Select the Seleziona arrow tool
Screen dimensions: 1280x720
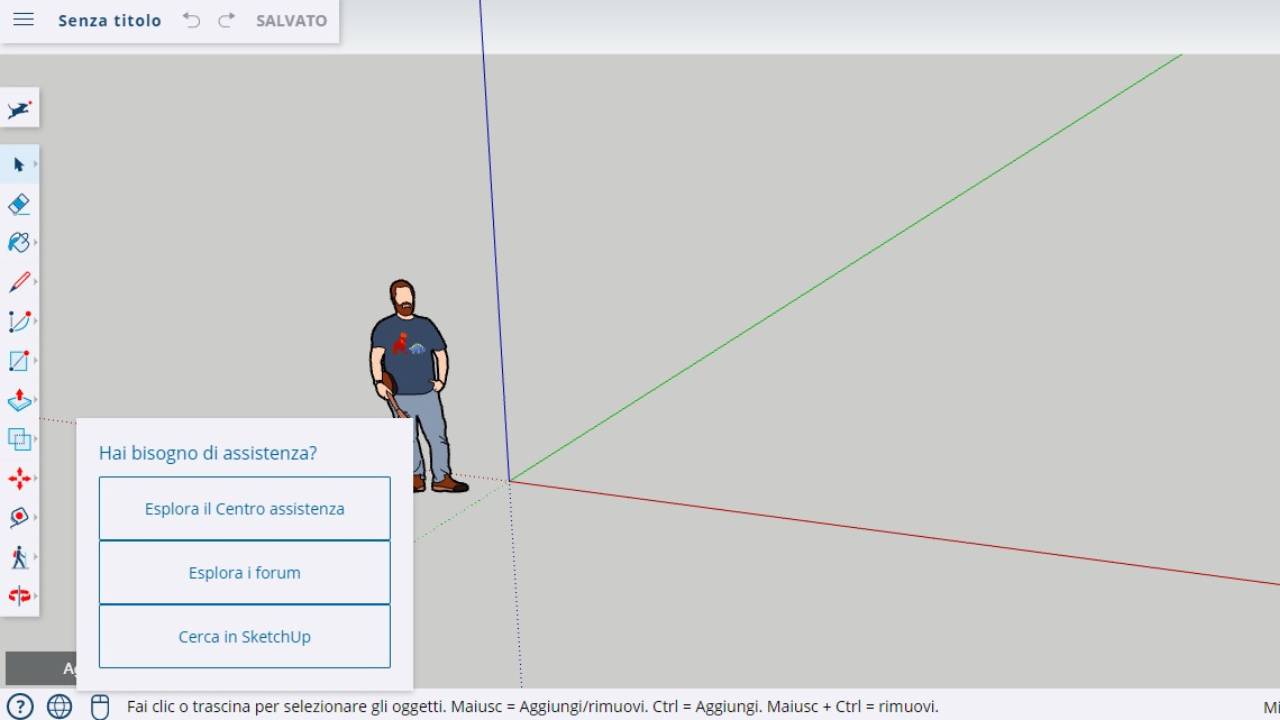(x=18, y=164)
